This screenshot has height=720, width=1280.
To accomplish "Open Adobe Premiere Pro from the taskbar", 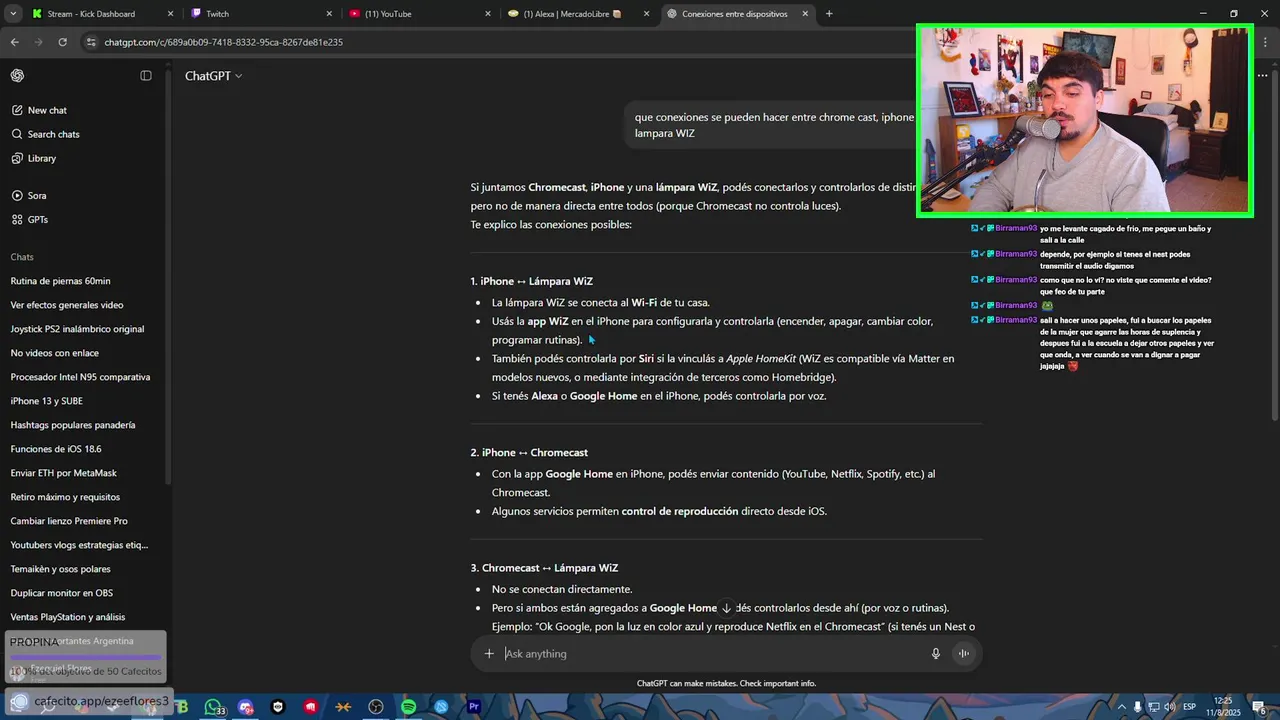I will (x=474, y=707).
